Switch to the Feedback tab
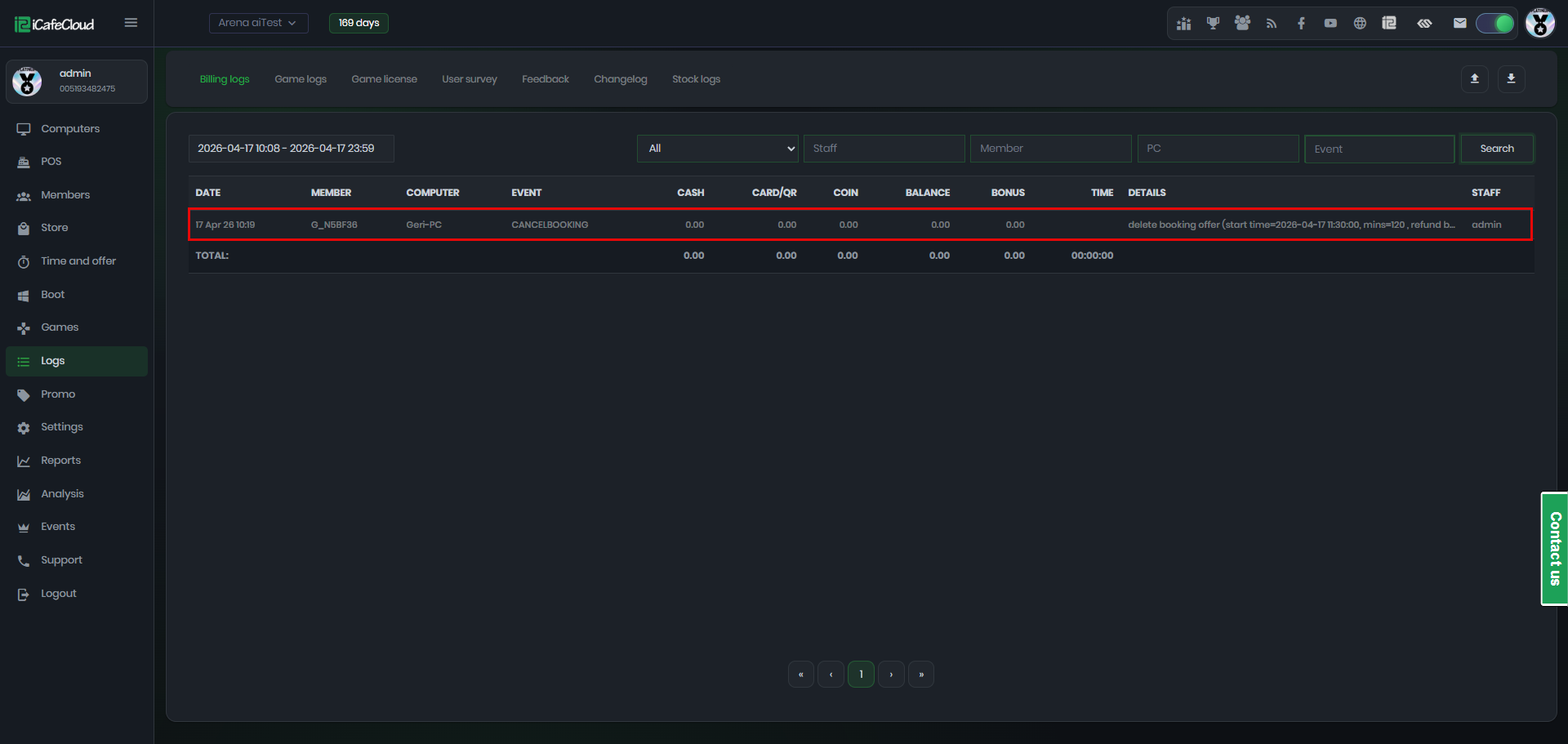Viewport: 1568px width, 744px height. (x=546, y=79)
